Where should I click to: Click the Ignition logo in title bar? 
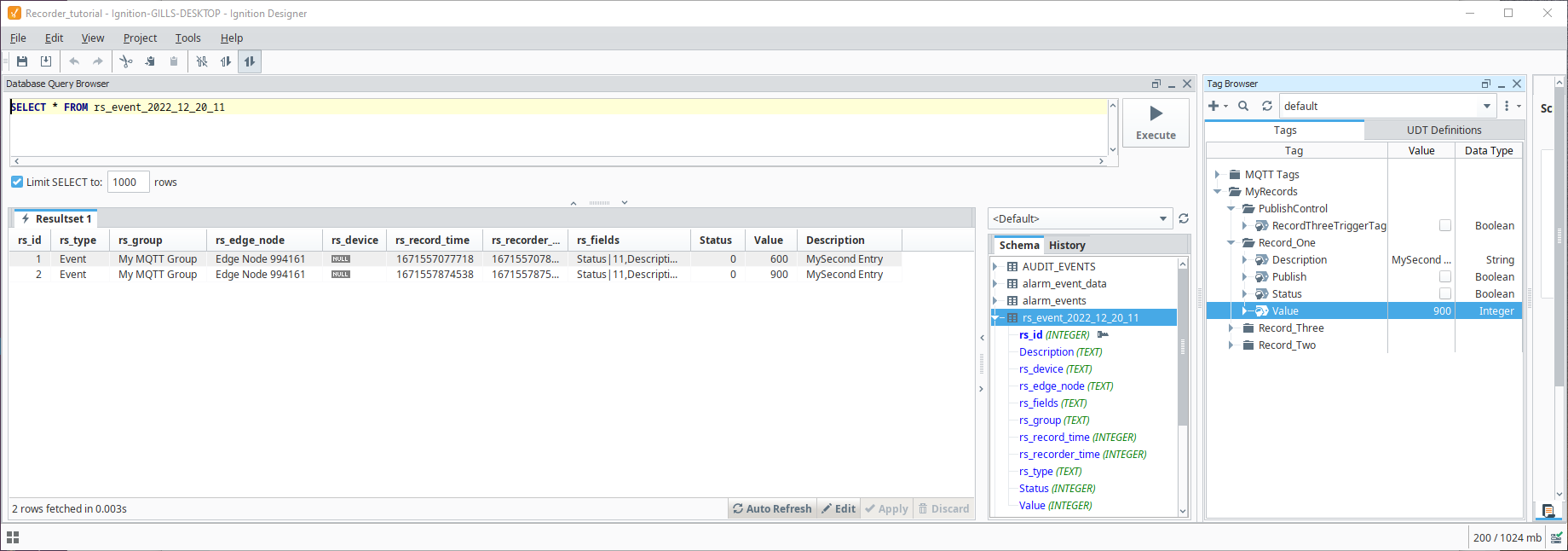(14, 13)
